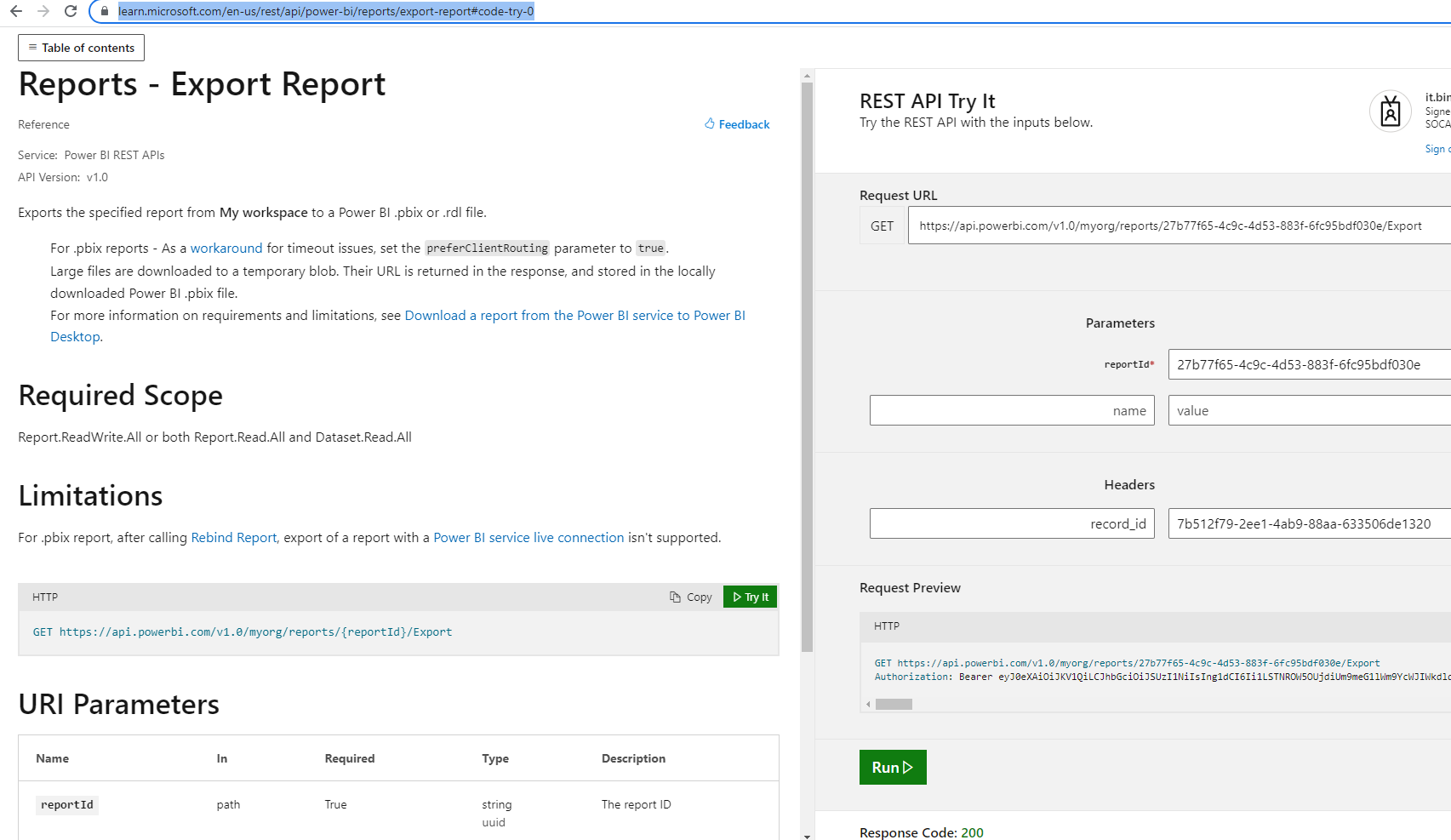Select the reportId code cell in the table

pos(67,805)
